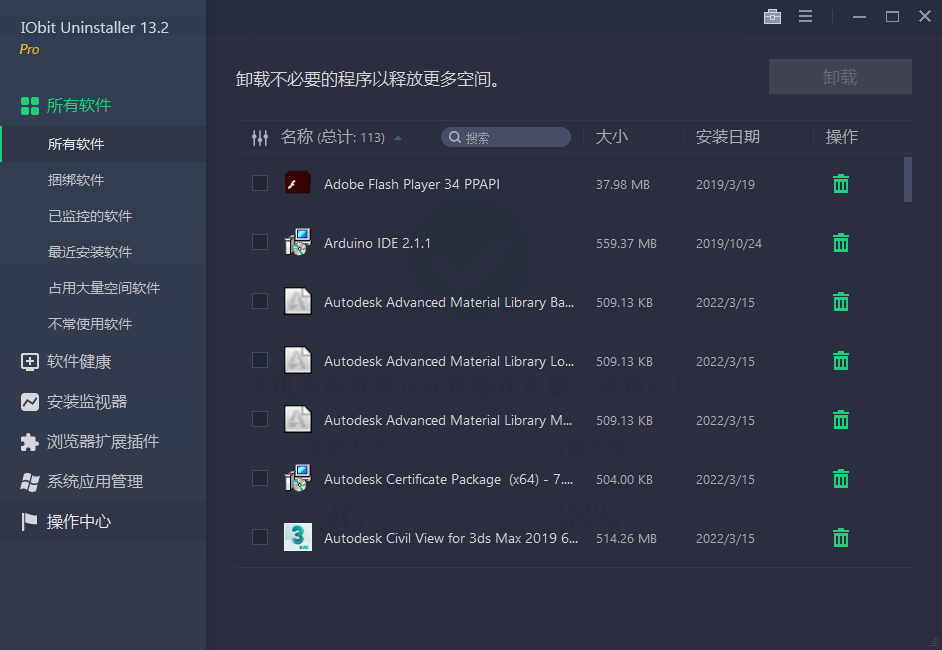
Task: Click the 安装监视器 chart icon
Action: 29,402
